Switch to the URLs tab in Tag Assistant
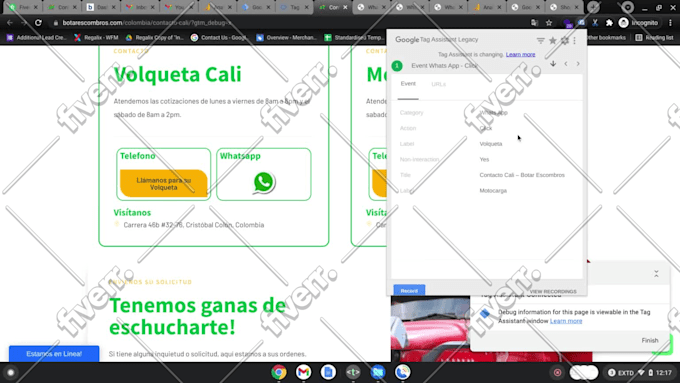Viewport: 680px width, 383px height. click(x=438, y=84)
